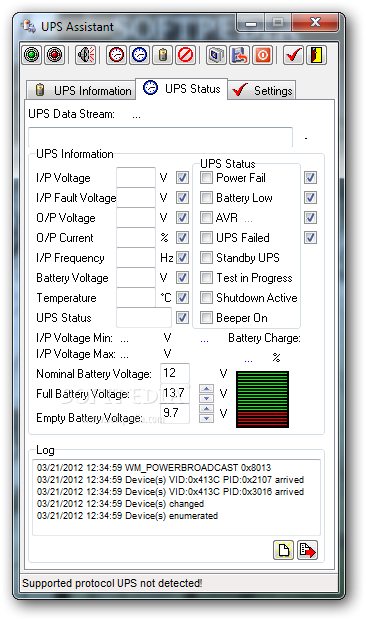Toggle checked box right of UPS Failed
This screenshot has width=366, height=620.
[x=310, y=238]
